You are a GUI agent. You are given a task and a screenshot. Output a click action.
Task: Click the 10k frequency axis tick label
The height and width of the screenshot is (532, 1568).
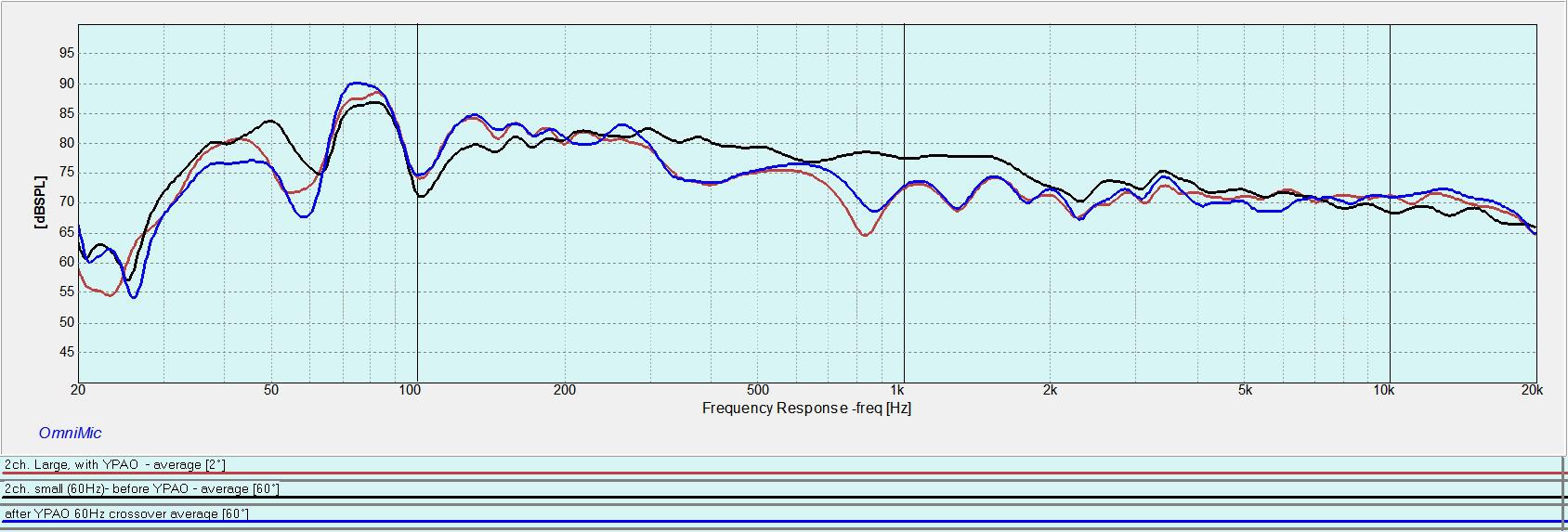tap(1383, 390)
